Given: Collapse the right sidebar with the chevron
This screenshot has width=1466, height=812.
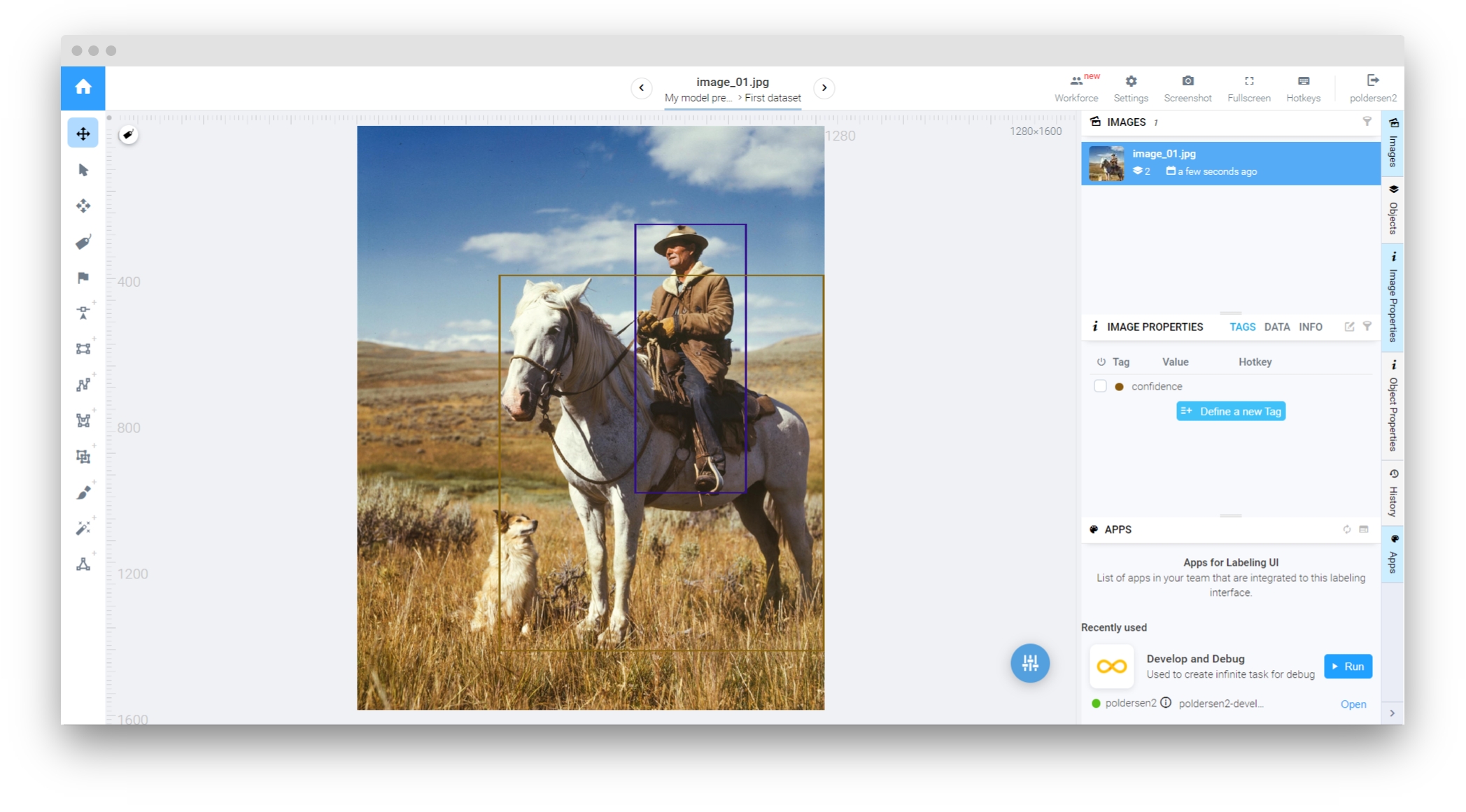Looking at the screenshot, I should pos(1392,713).
